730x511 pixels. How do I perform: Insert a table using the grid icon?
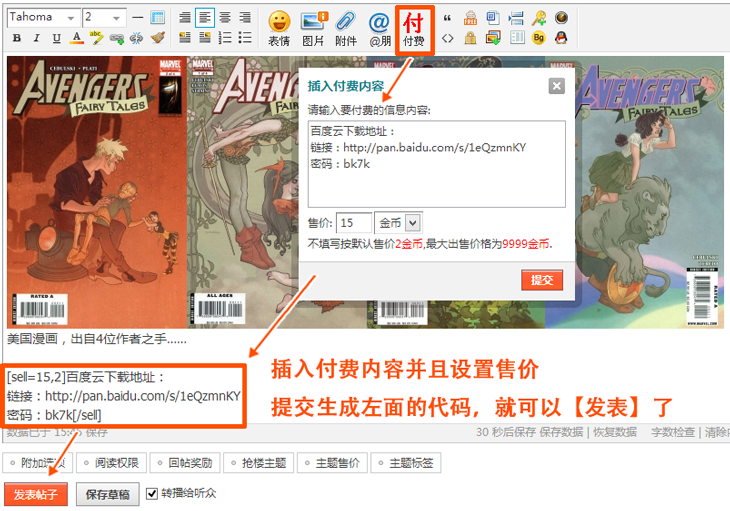coord(158,18)
